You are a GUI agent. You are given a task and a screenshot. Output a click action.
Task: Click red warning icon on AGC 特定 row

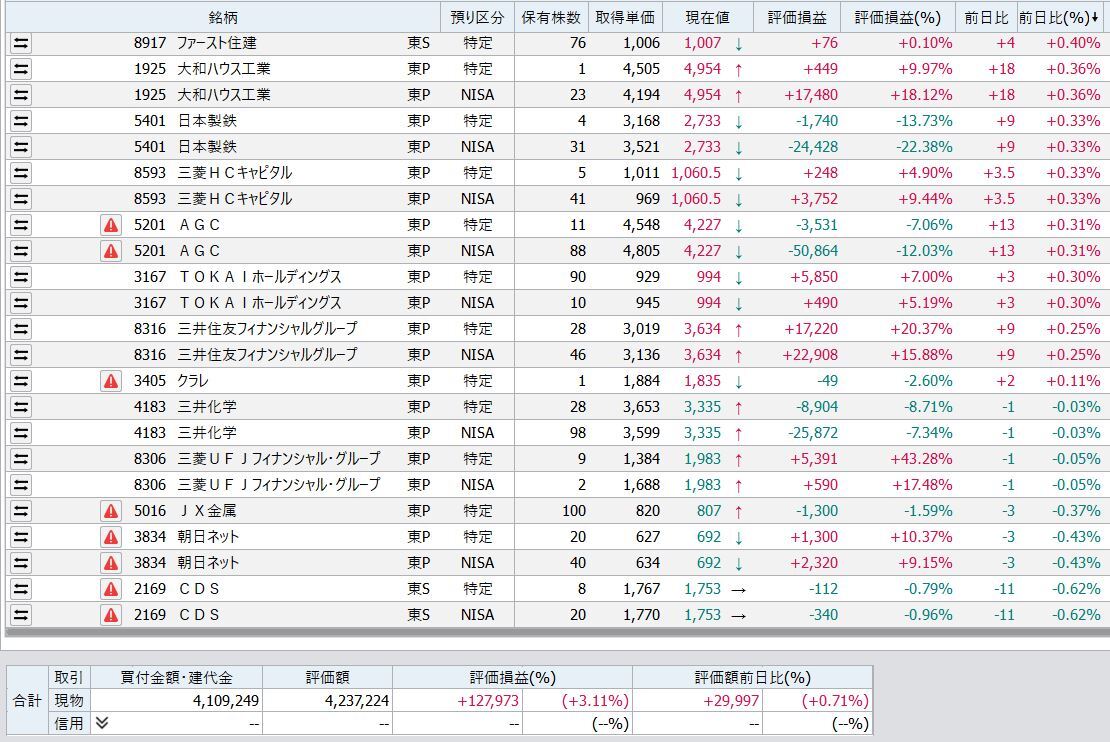(111, 225)
